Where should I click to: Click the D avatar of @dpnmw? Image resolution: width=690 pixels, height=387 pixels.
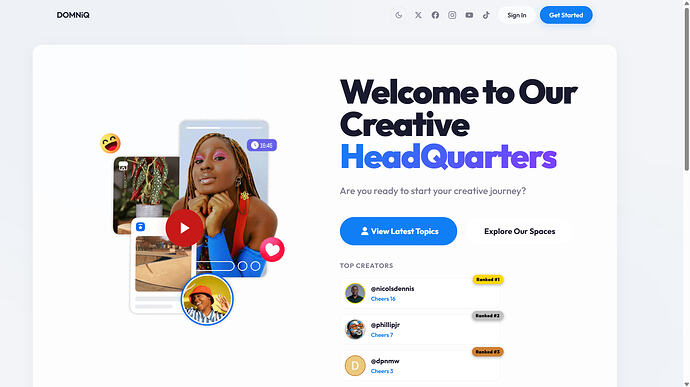[x=355, y=365]
